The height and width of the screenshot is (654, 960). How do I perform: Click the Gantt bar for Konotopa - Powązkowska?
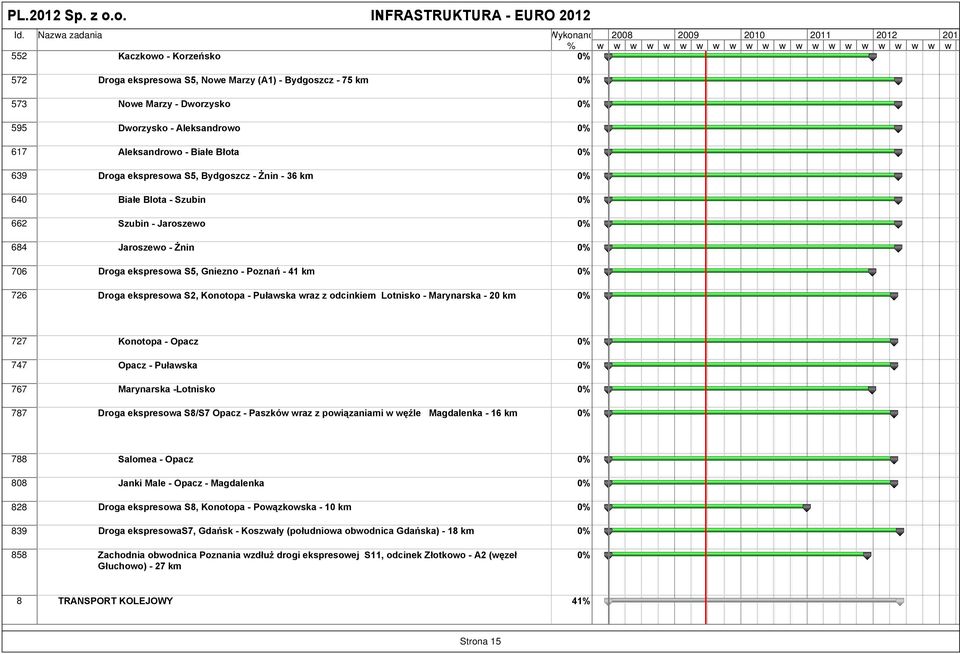pos(707,506)
